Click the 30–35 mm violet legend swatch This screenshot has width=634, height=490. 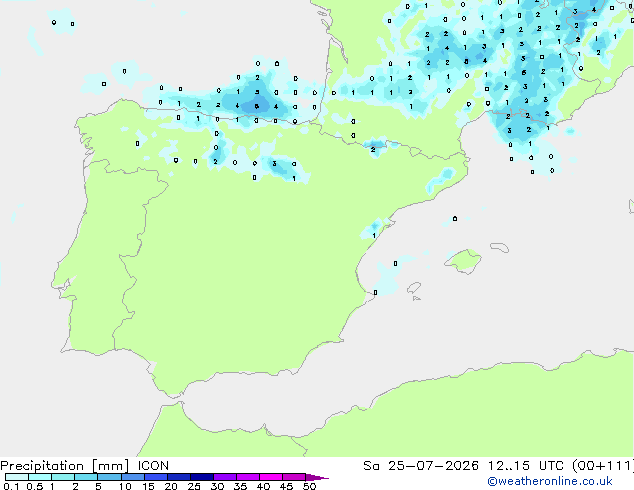point(224,477)
